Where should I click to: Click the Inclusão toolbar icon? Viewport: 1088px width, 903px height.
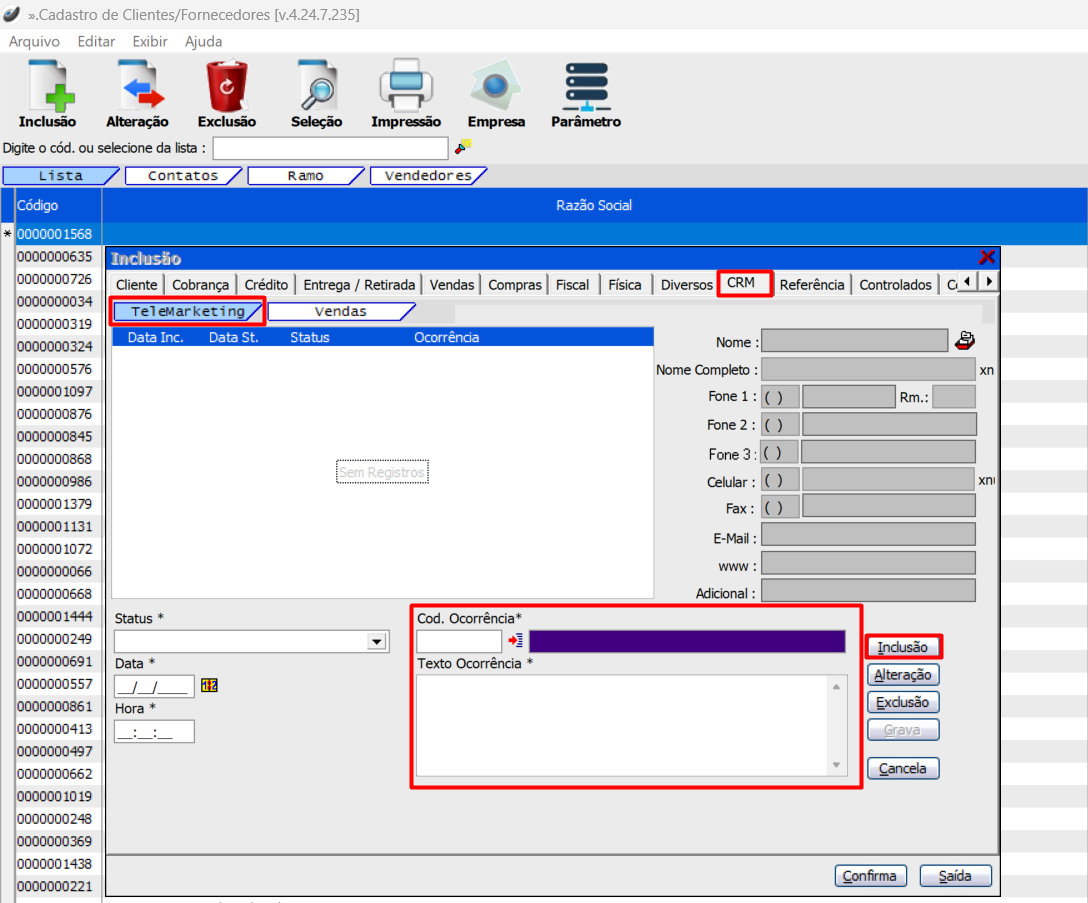[47, 87]
